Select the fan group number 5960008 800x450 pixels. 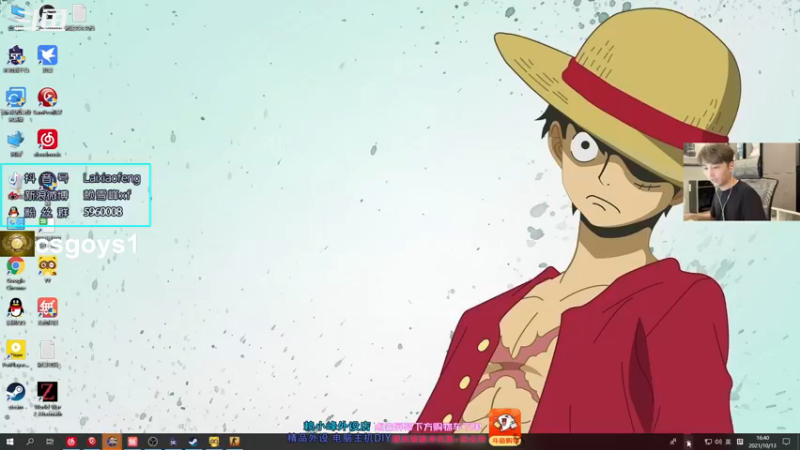click(x=103, y=212)
